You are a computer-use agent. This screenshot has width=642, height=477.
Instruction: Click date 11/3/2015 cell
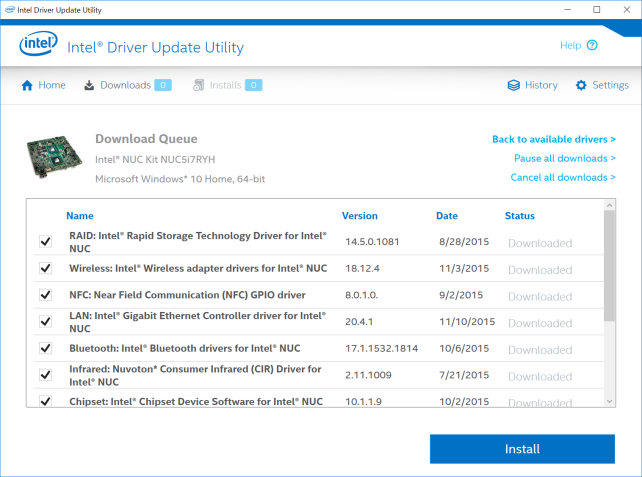pyautogui.click(x=464, y=268)
